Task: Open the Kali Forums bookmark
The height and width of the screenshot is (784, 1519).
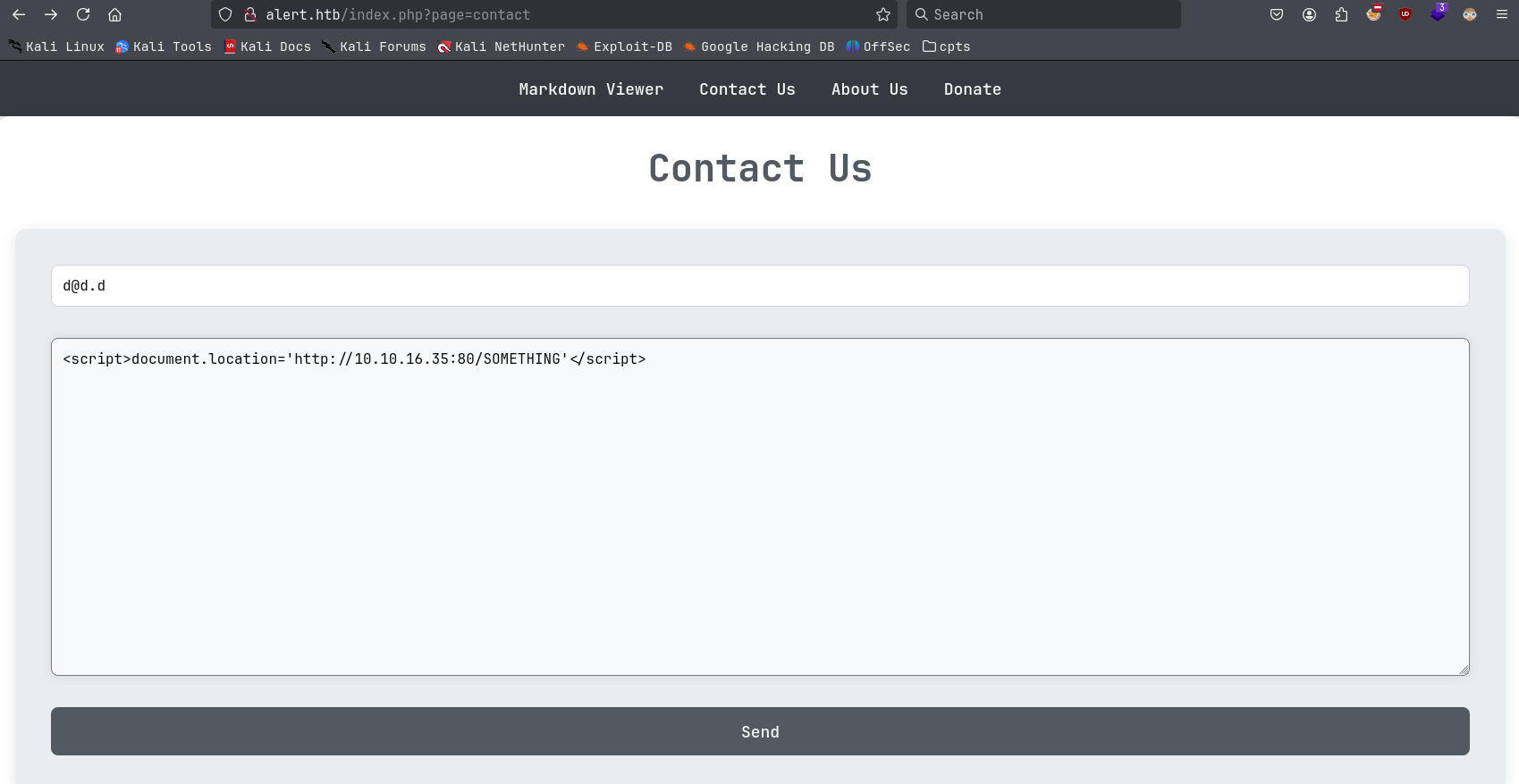Action: click(375, 46)
